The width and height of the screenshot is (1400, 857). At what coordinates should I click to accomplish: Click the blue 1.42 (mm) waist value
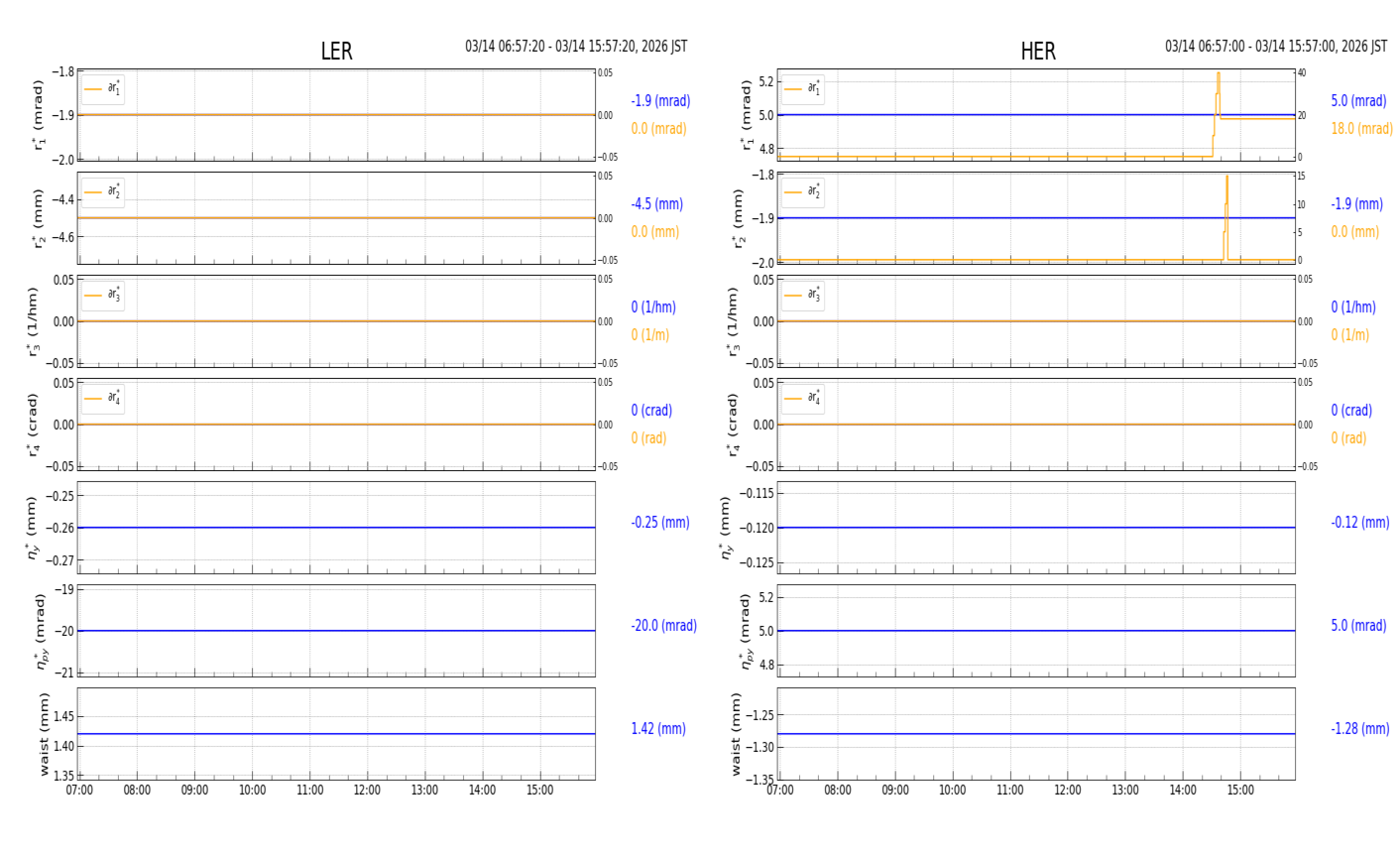[x=658, y=729]
